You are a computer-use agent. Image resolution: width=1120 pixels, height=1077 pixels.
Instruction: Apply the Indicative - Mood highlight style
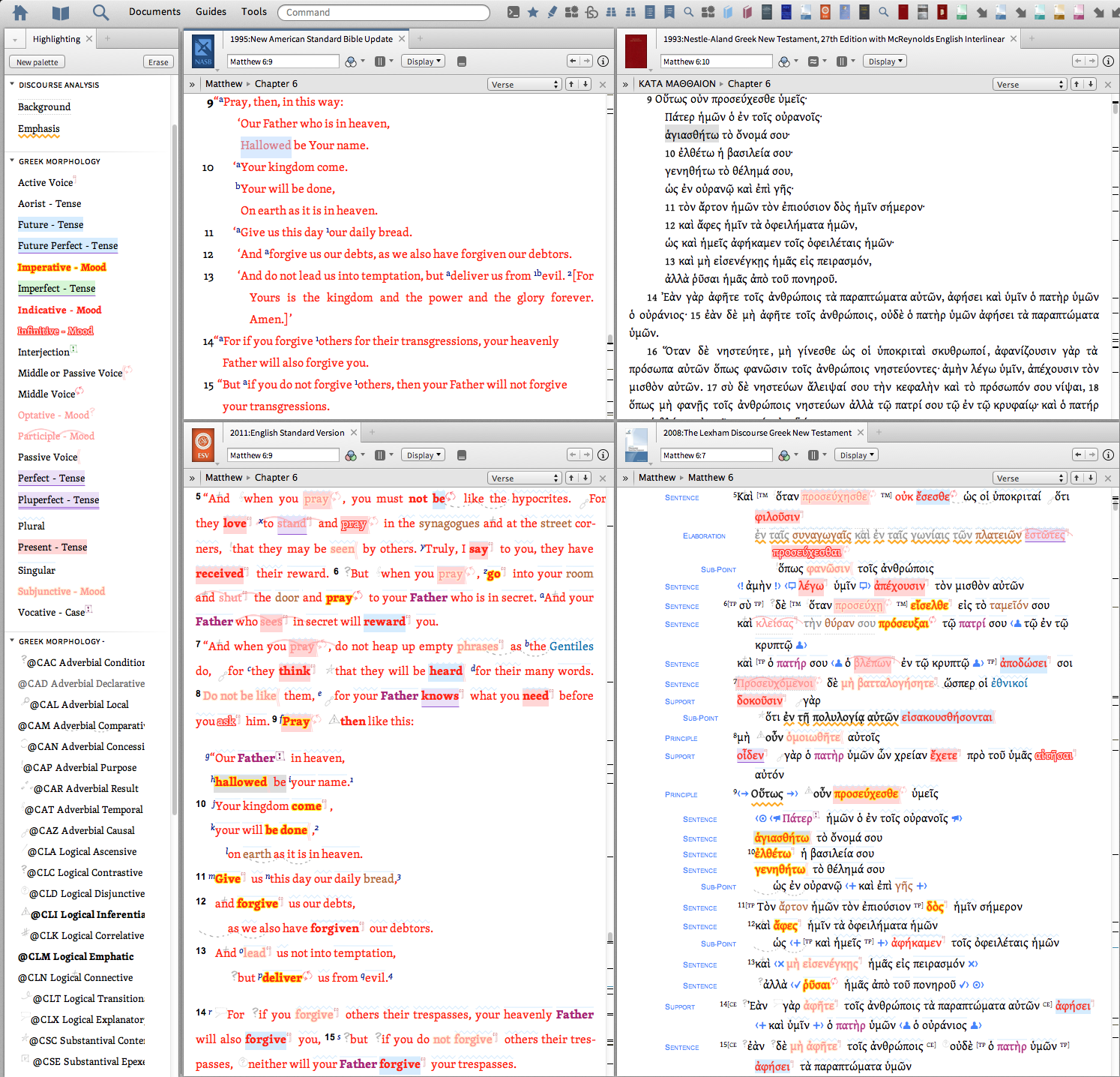click(60, 310)
